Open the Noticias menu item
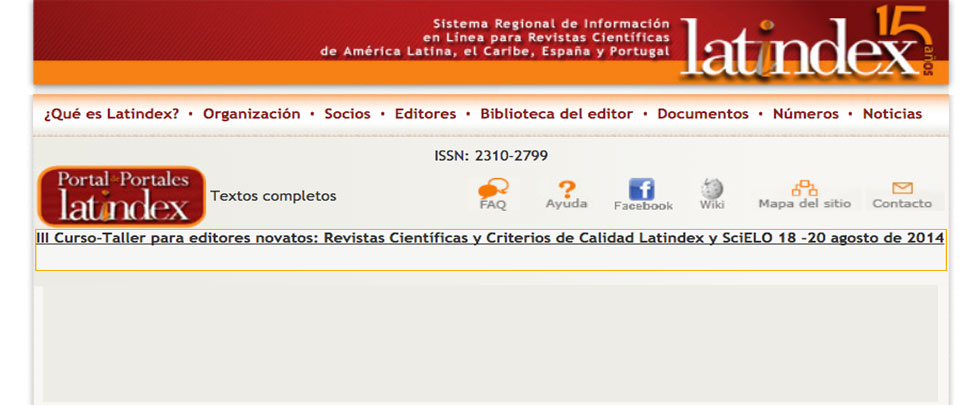980x405 pixels. click(892, 114)
